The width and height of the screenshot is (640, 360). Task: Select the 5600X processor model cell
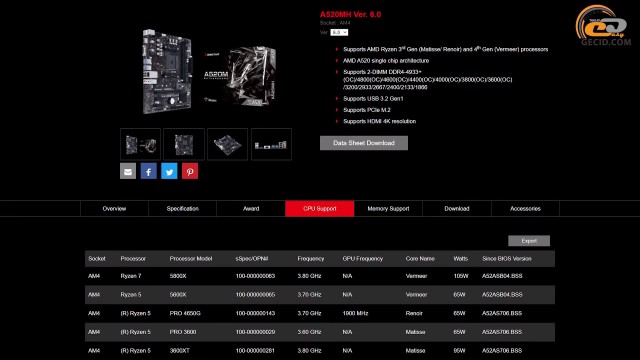click(x=178, y=295)
